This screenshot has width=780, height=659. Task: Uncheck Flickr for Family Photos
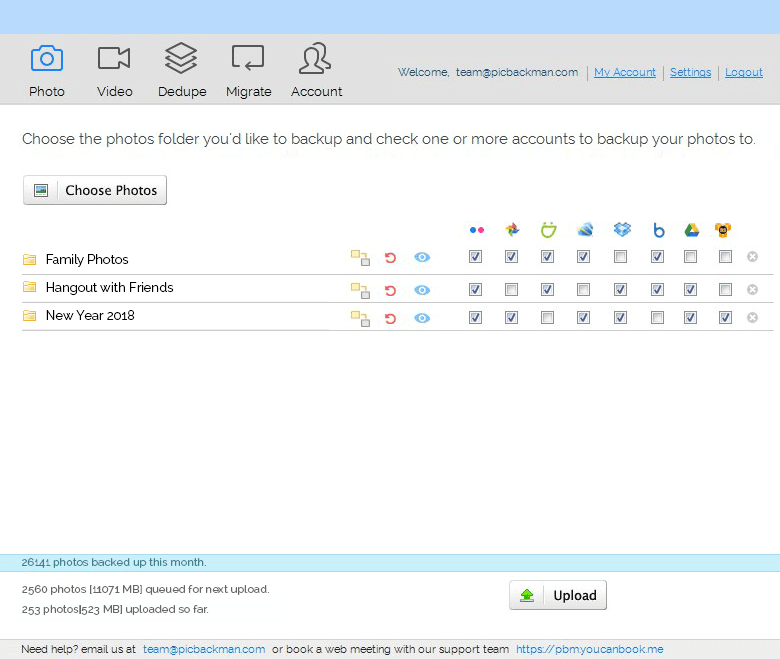click(x=476, y=257)
